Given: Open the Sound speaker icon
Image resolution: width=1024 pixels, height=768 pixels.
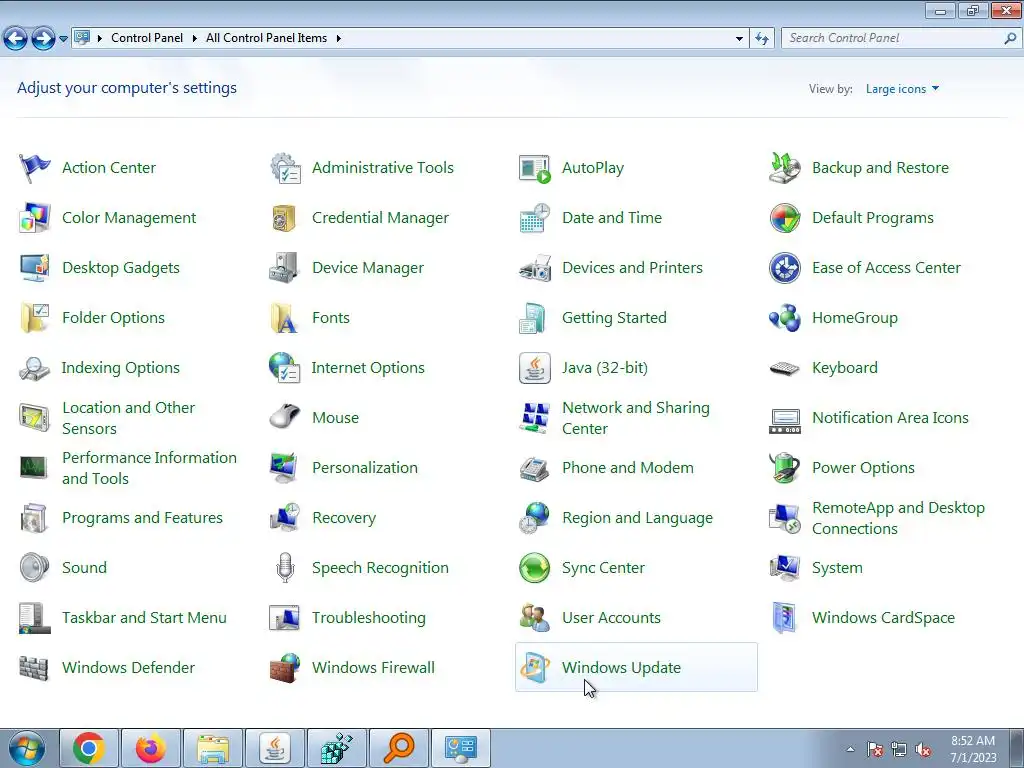Looking at the screenshot, I should (x=34, y=568).
